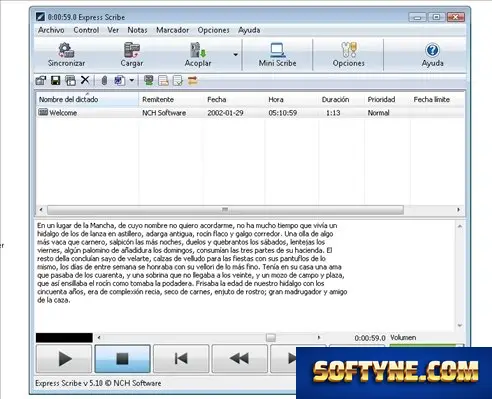
Task: Click the Play button
Action: point(64,359)
